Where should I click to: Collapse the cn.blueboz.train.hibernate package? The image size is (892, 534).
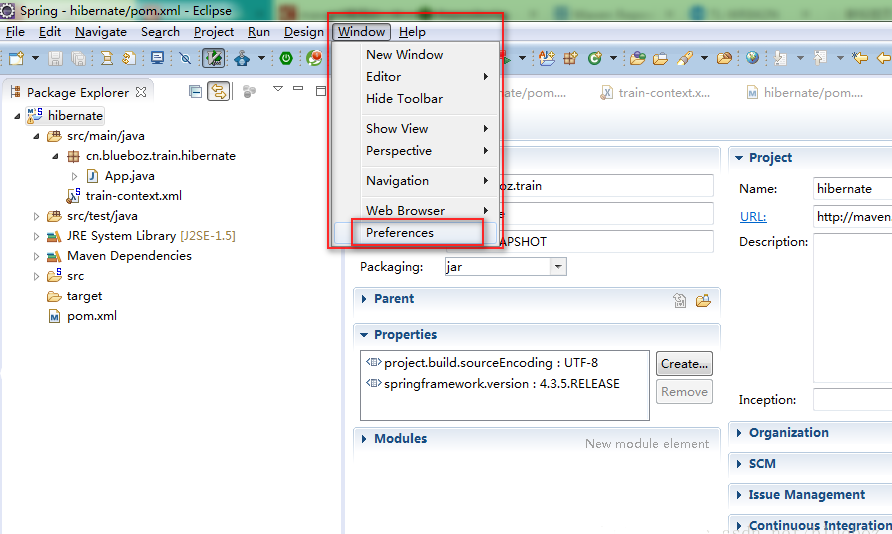click(55, 156)
